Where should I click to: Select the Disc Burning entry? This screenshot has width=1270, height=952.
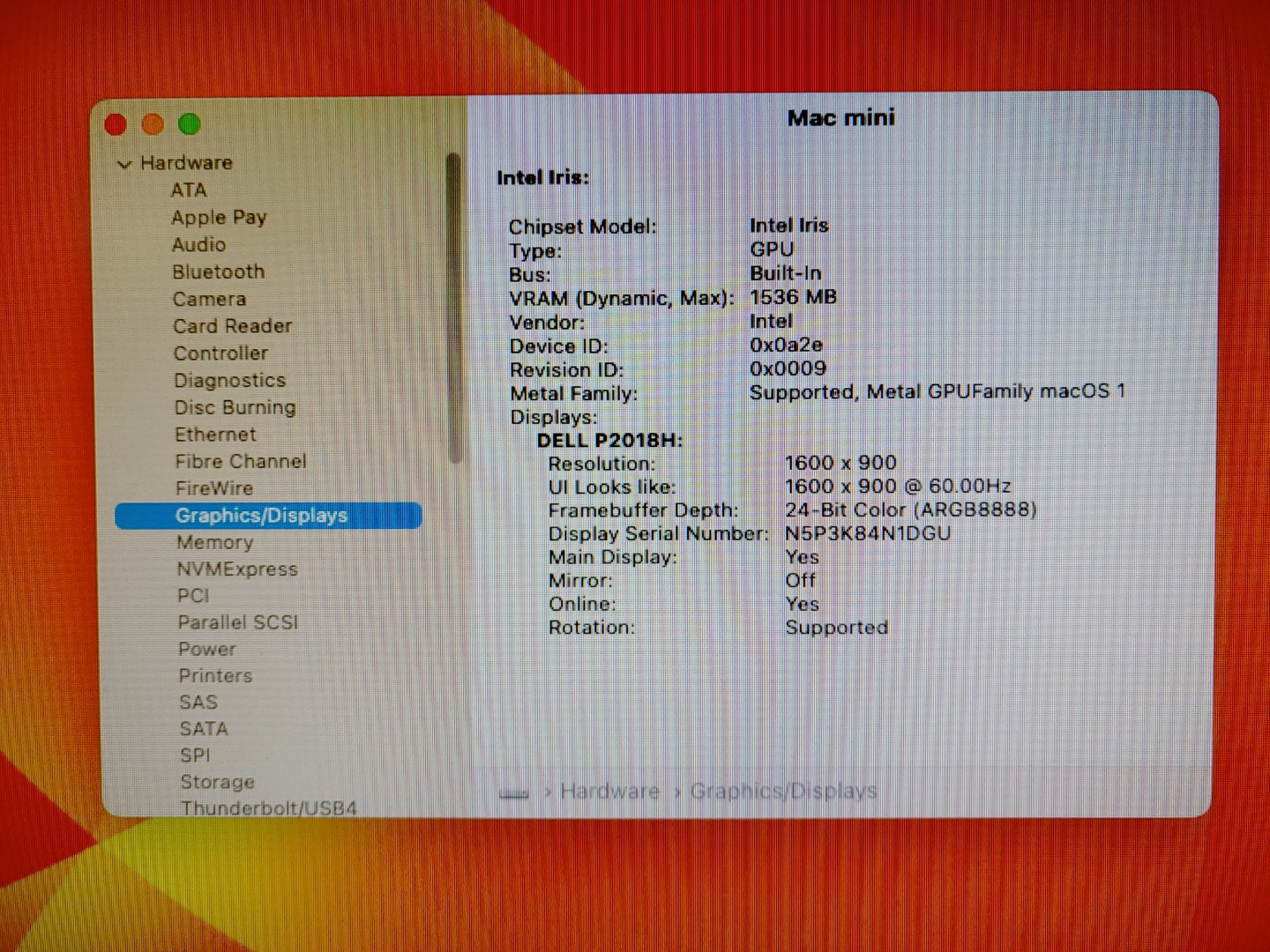click(x=235, y=408)
